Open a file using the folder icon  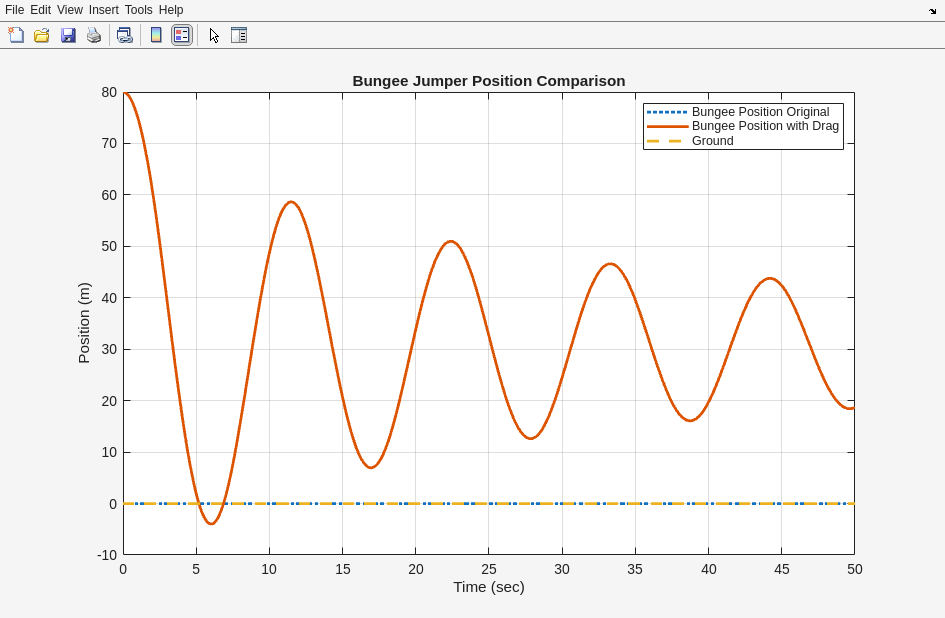click(42, 35)
